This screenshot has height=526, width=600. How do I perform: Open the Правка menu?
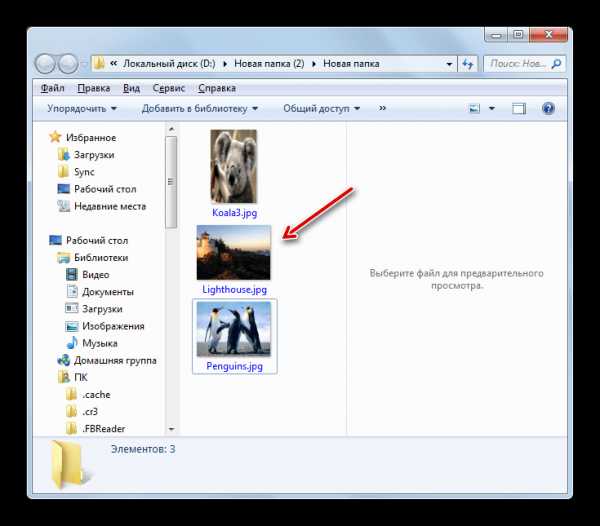click(94, 88)
